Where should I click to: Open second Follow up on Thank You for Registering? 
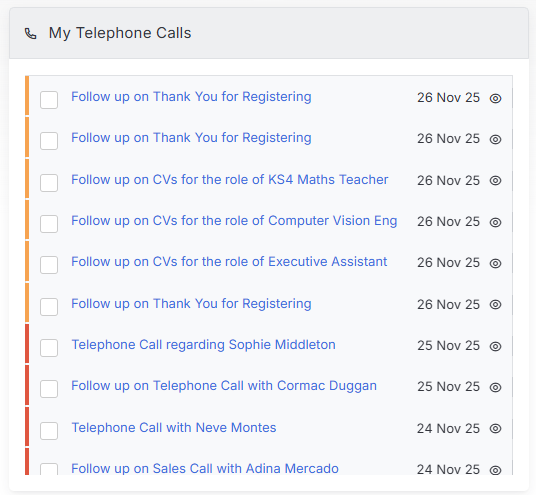191,138
